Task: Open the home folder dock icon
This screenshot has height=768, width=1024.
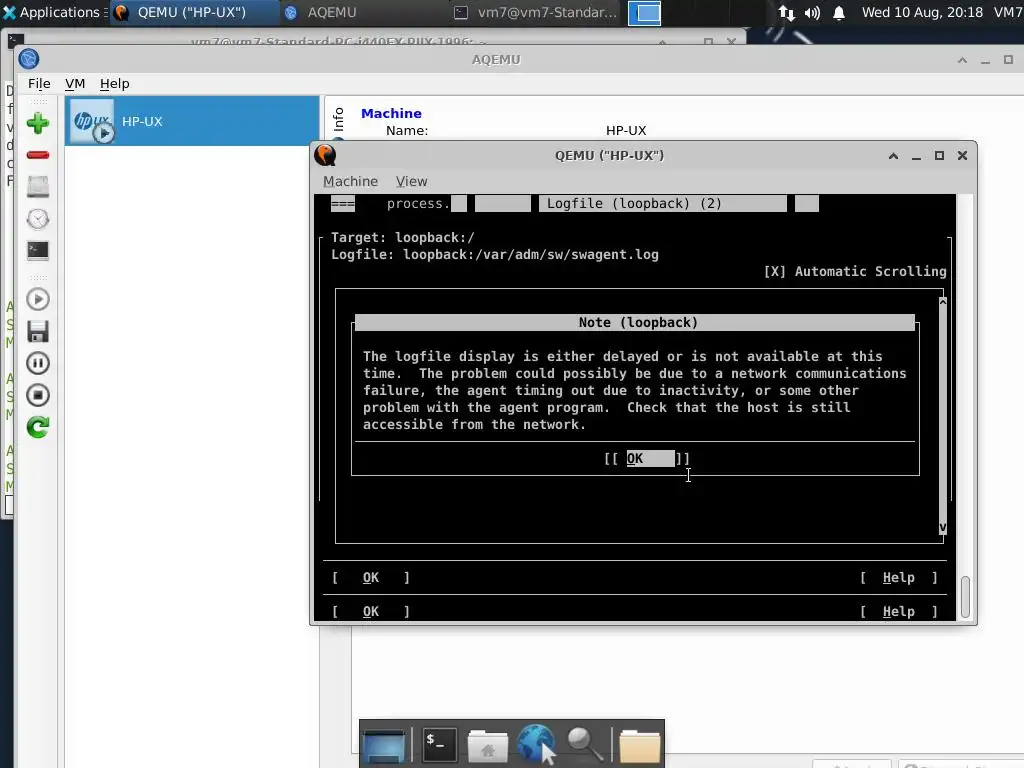Action: click(x=488, y=745)
